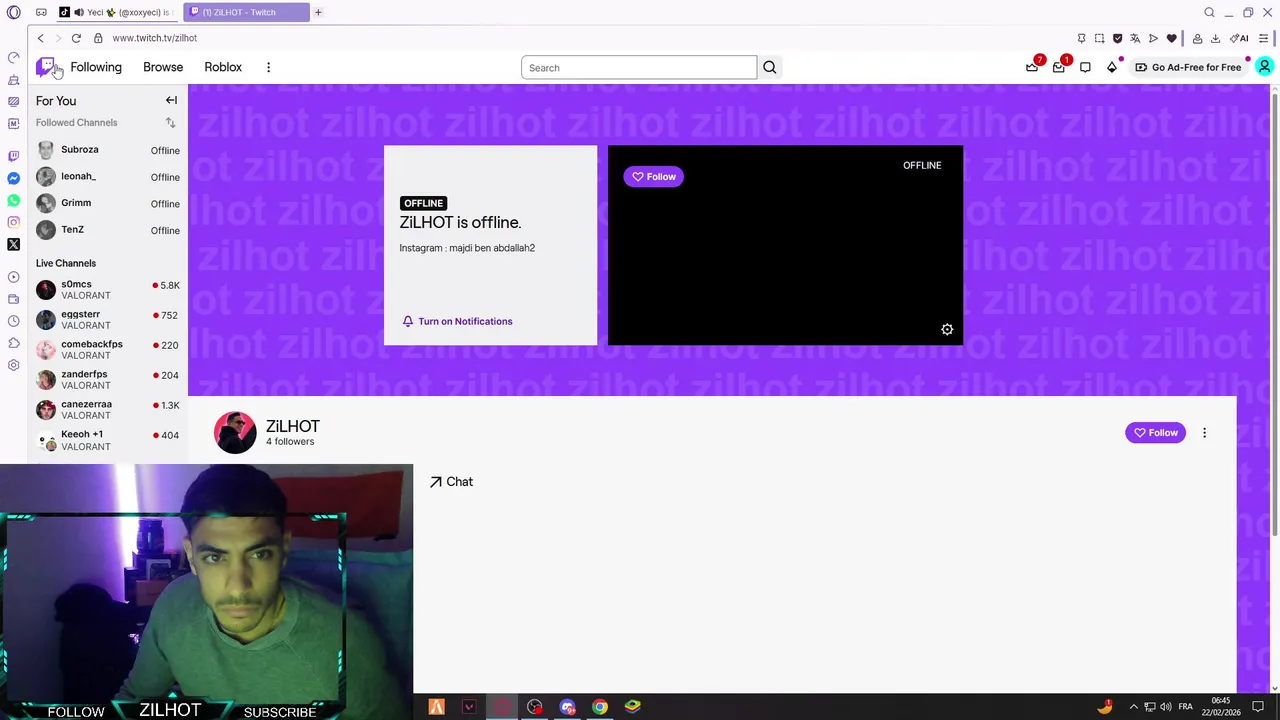This screenshot has width=1280, height=720.
Task: Reload the current page
Action: click(76, 38)
